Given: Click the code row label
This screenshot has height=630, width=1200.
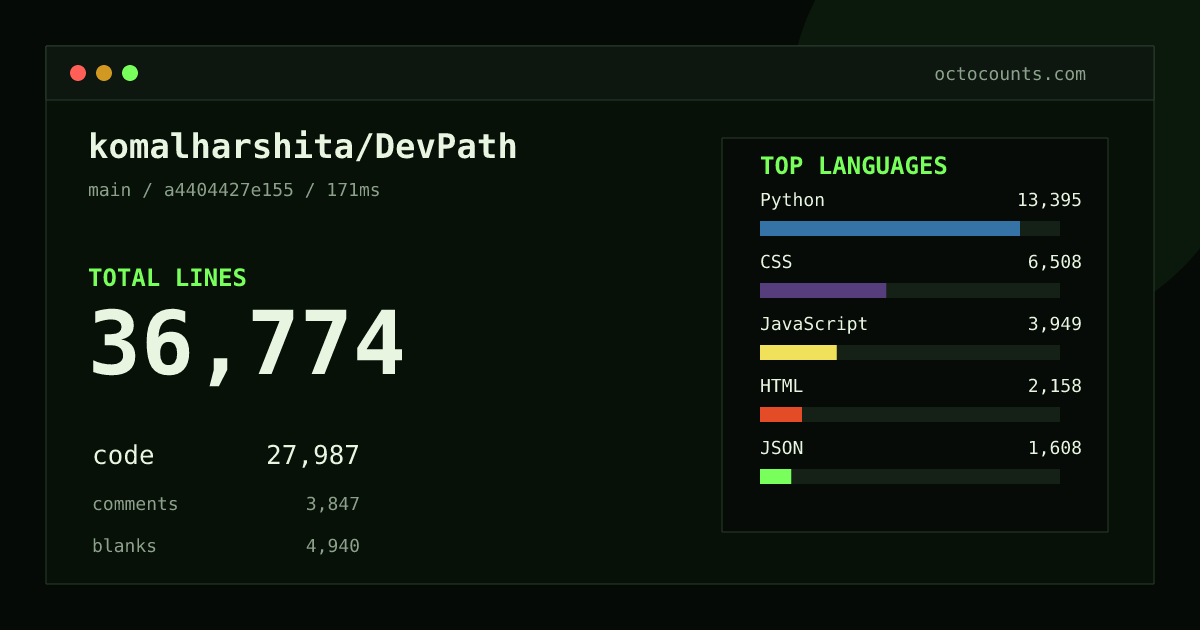Looking at the screenshot, I should pyautogui.click(x=123, y=455).
